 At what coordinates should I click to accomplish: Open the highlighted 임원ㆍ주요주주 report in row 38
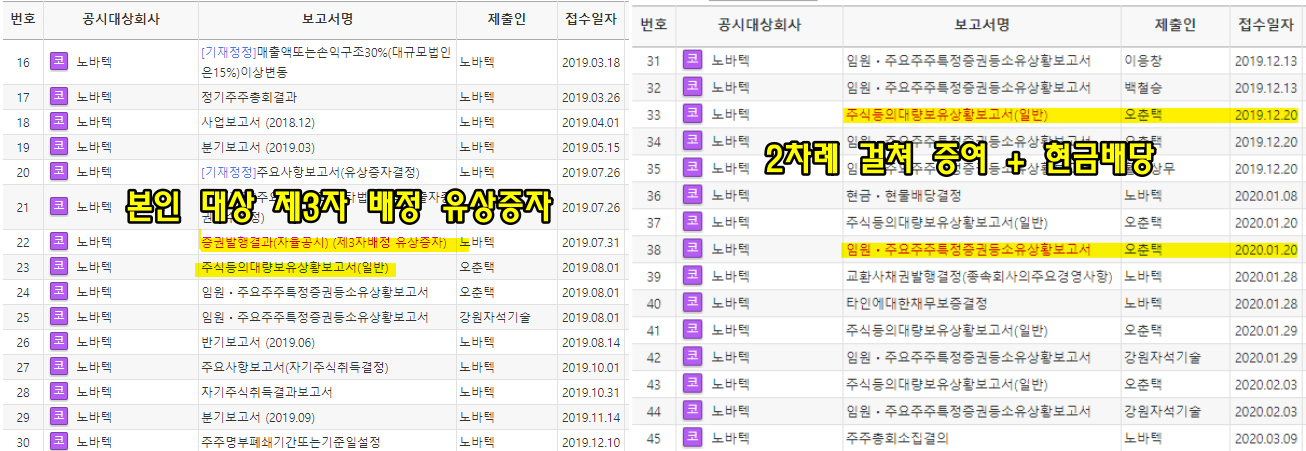click(968, 249)
